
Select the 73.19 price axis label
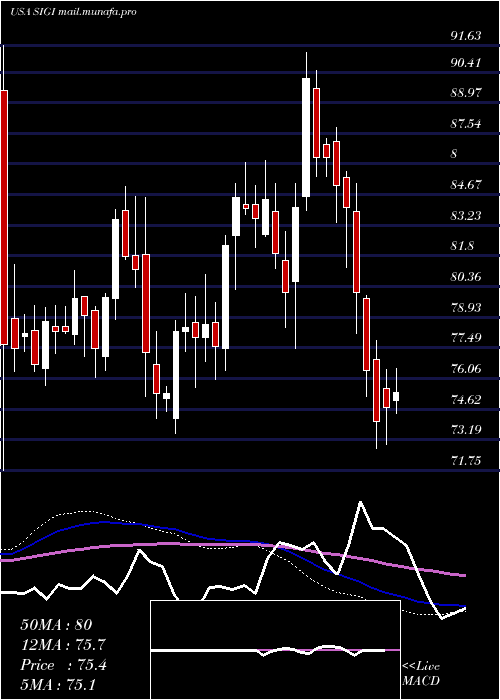[466, 430]
